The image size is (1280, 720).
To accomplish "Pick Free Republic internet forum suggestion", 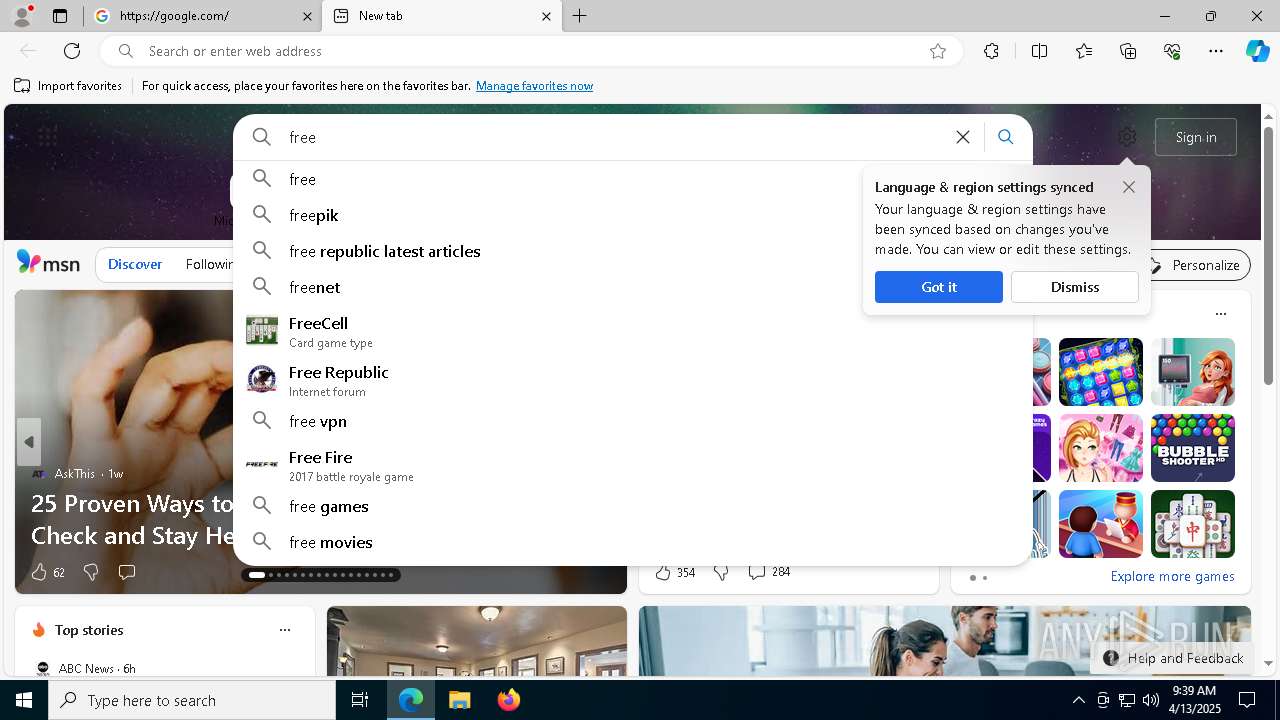I will pyautogui.click(x=632, y=380).
